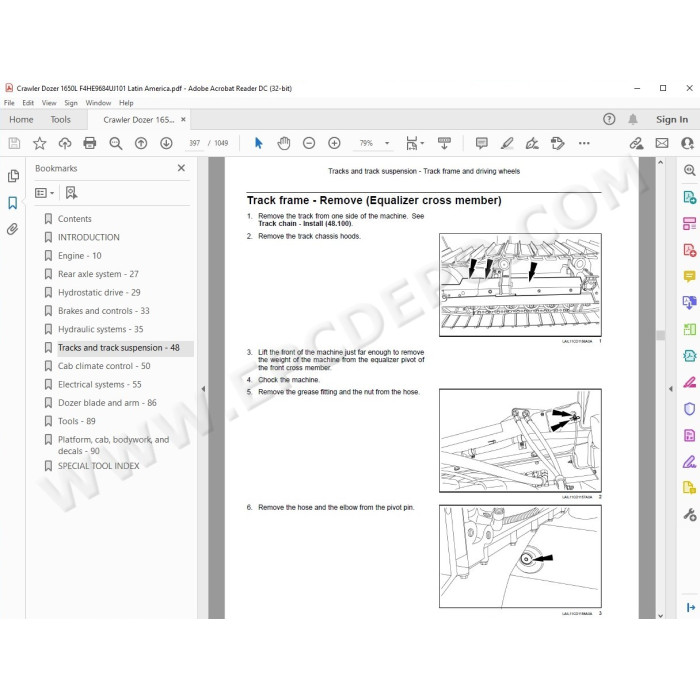
Task: Open the Help question mark icon
Action: [x=609, y=119]
